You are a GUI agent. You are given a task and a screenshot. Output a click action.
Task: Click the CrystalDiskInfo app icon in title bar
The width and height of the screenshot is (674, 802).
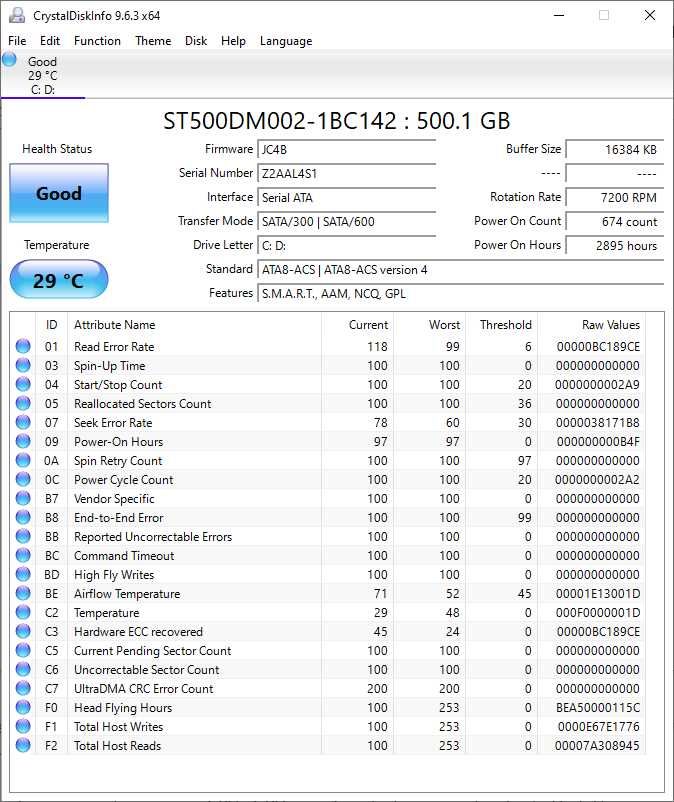17,15
